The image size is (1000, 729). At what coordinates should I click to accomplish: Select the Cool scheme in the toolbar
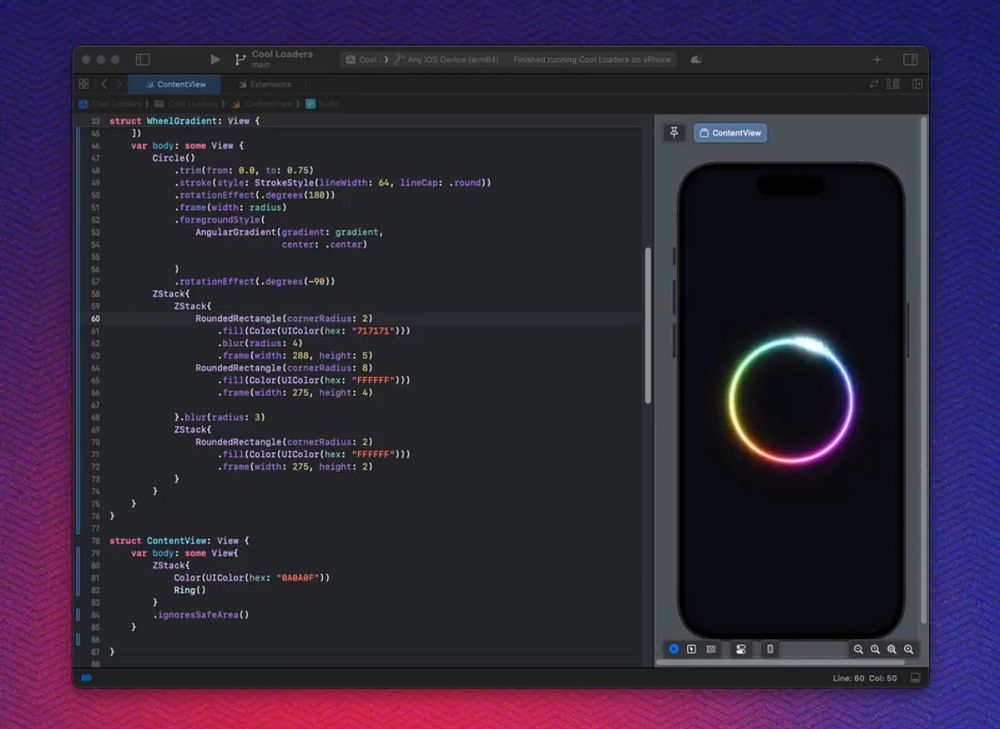click(362, 59)
